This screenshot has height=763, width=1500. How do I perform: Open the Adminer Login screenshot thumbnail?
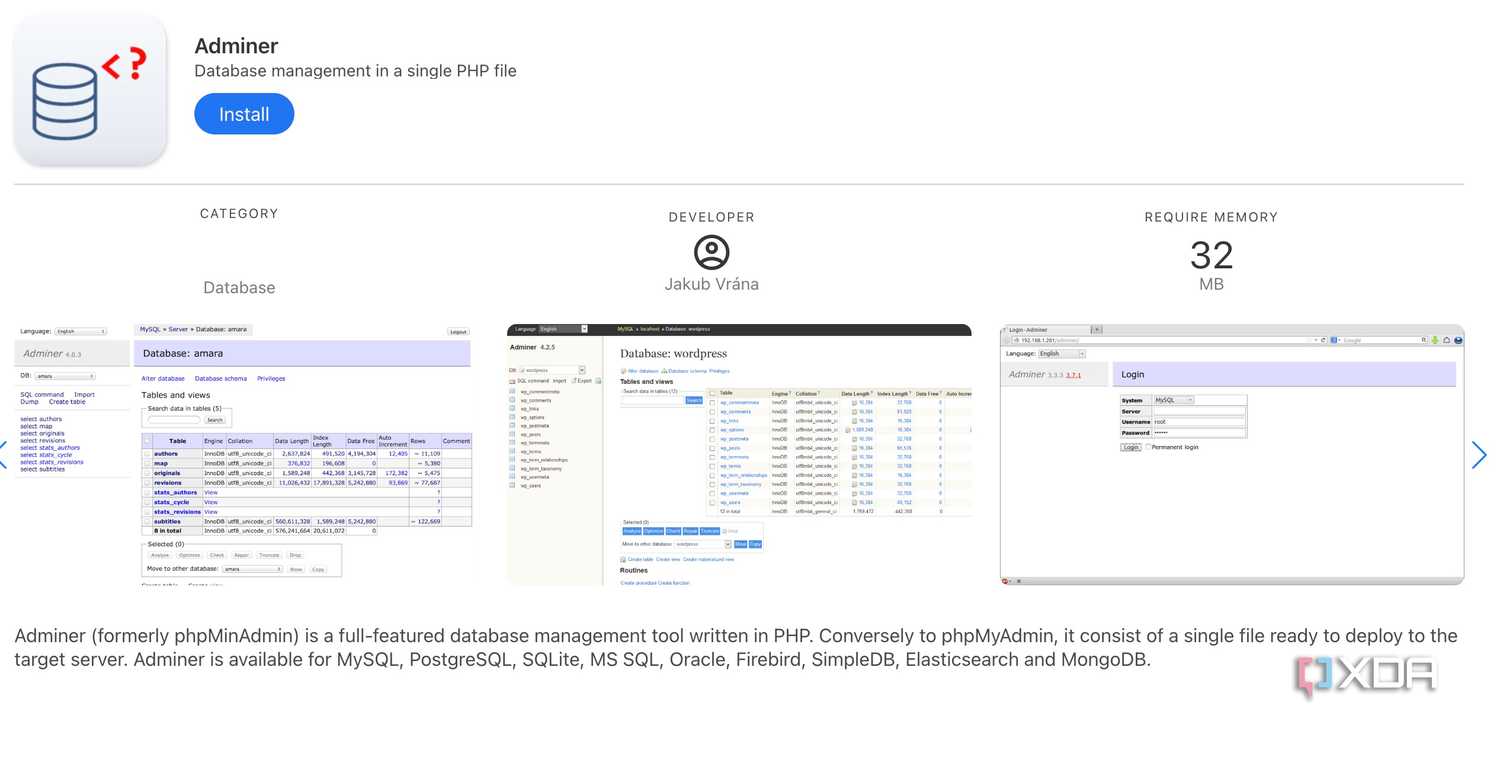[x=1232, y=454]
